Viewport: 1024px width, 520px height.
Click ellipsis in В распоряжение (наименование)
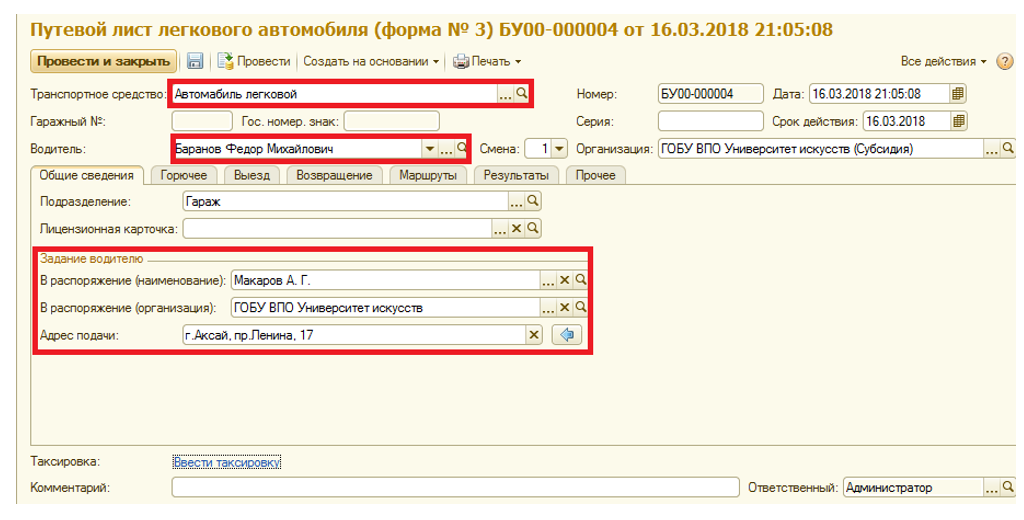[548, 281]
